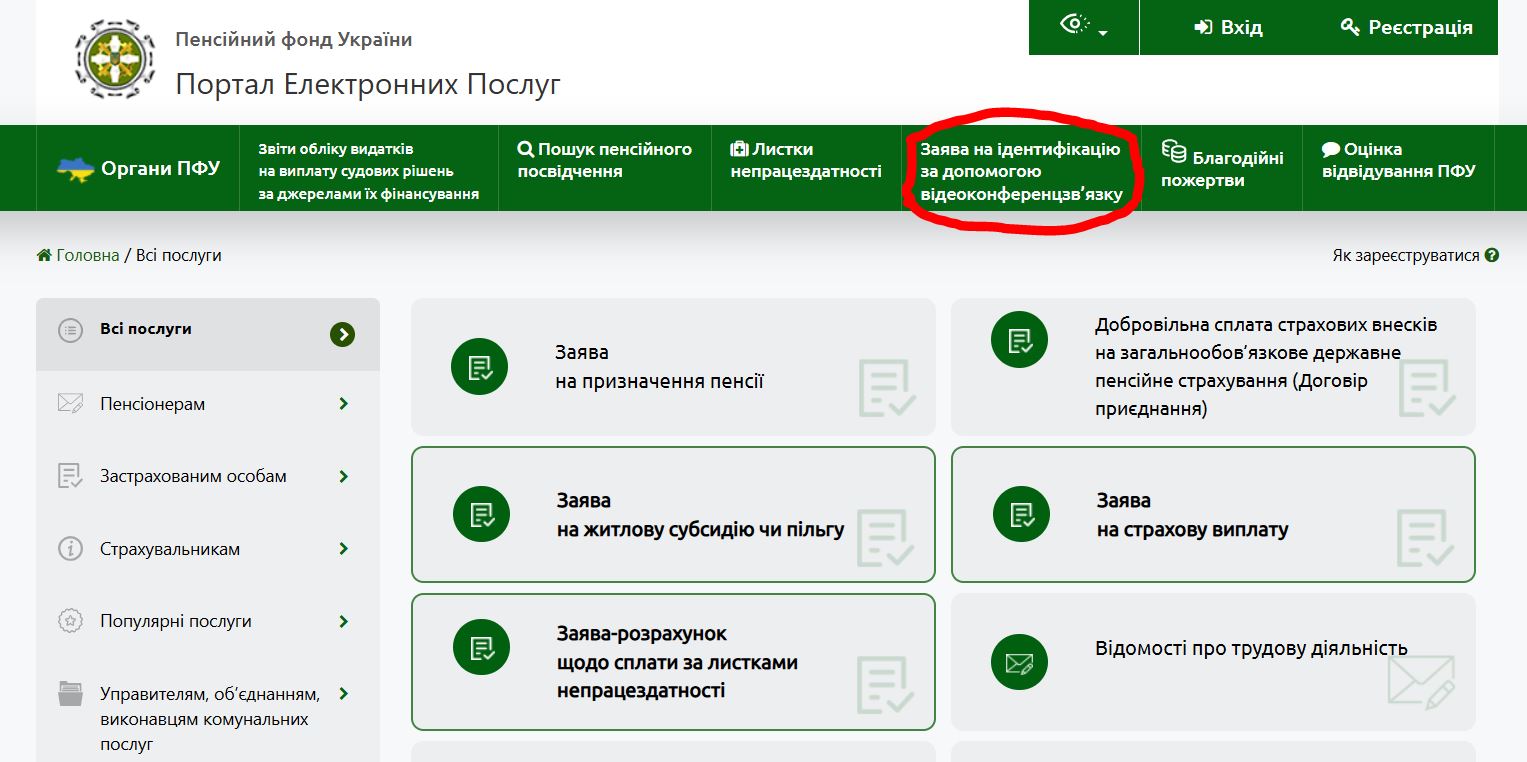Click the Вхід login button

point(1229,28)
